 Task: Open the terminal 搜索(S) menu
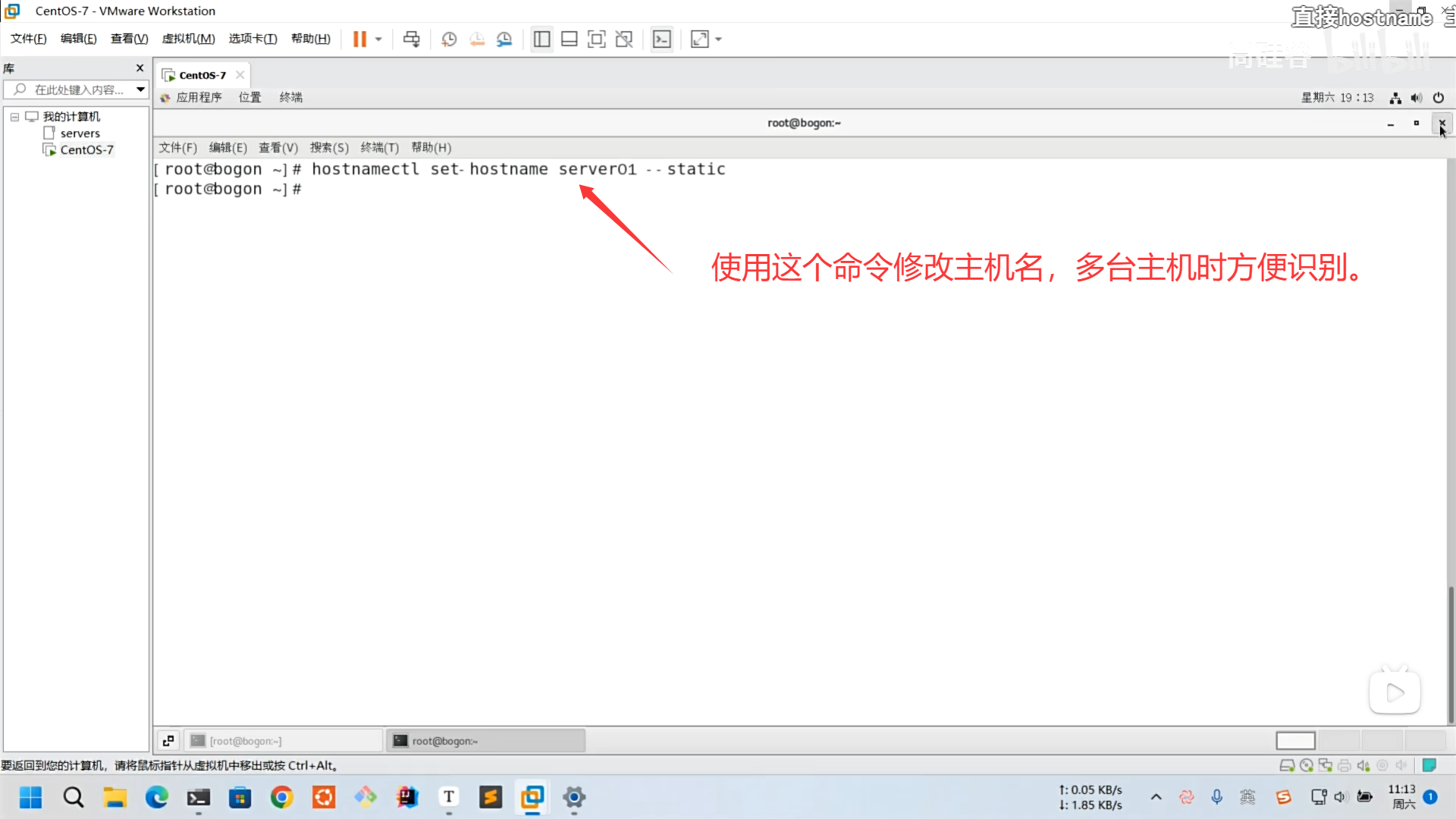329,148
